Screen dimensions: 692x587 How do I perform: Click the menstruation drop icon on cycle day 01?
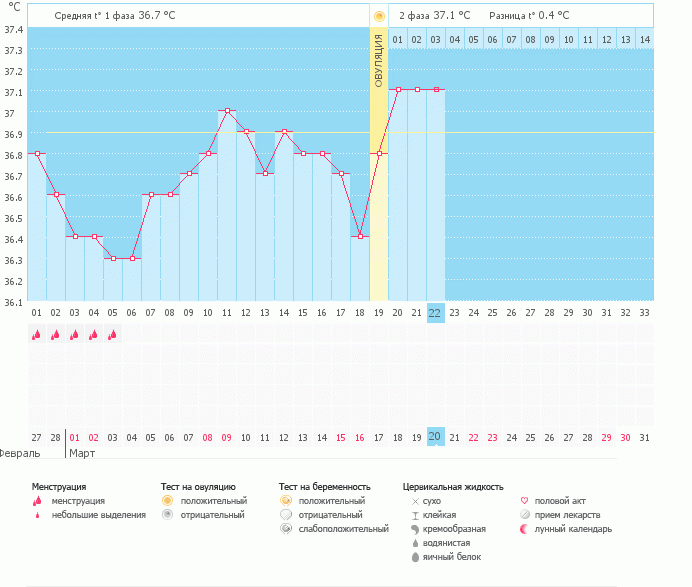tap(36, 335)
